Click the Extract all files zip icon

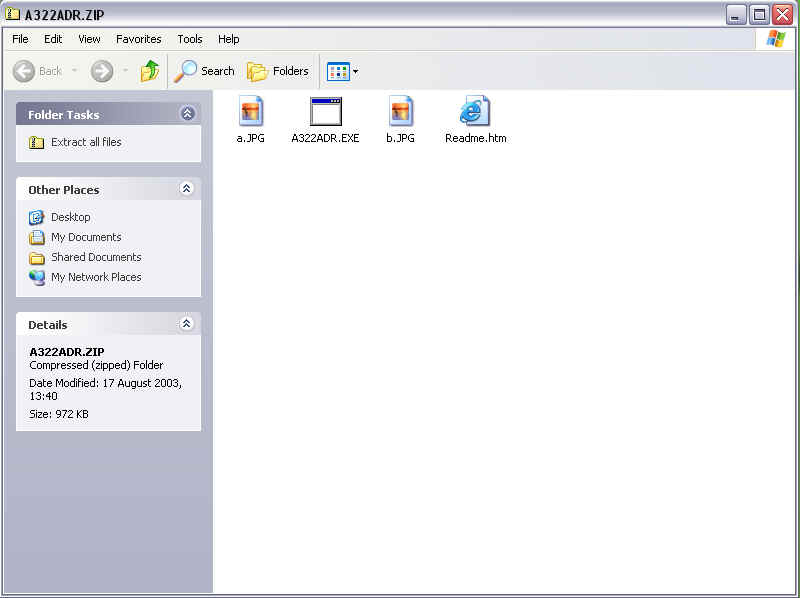tap(36, 142)
